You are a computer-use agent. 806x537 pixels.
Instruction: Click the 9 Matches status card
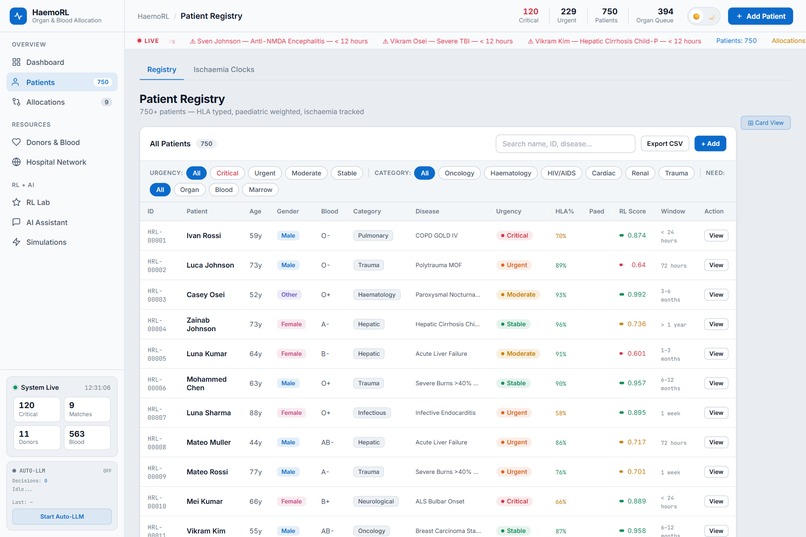pyautogui.click(x=87, y=409)
